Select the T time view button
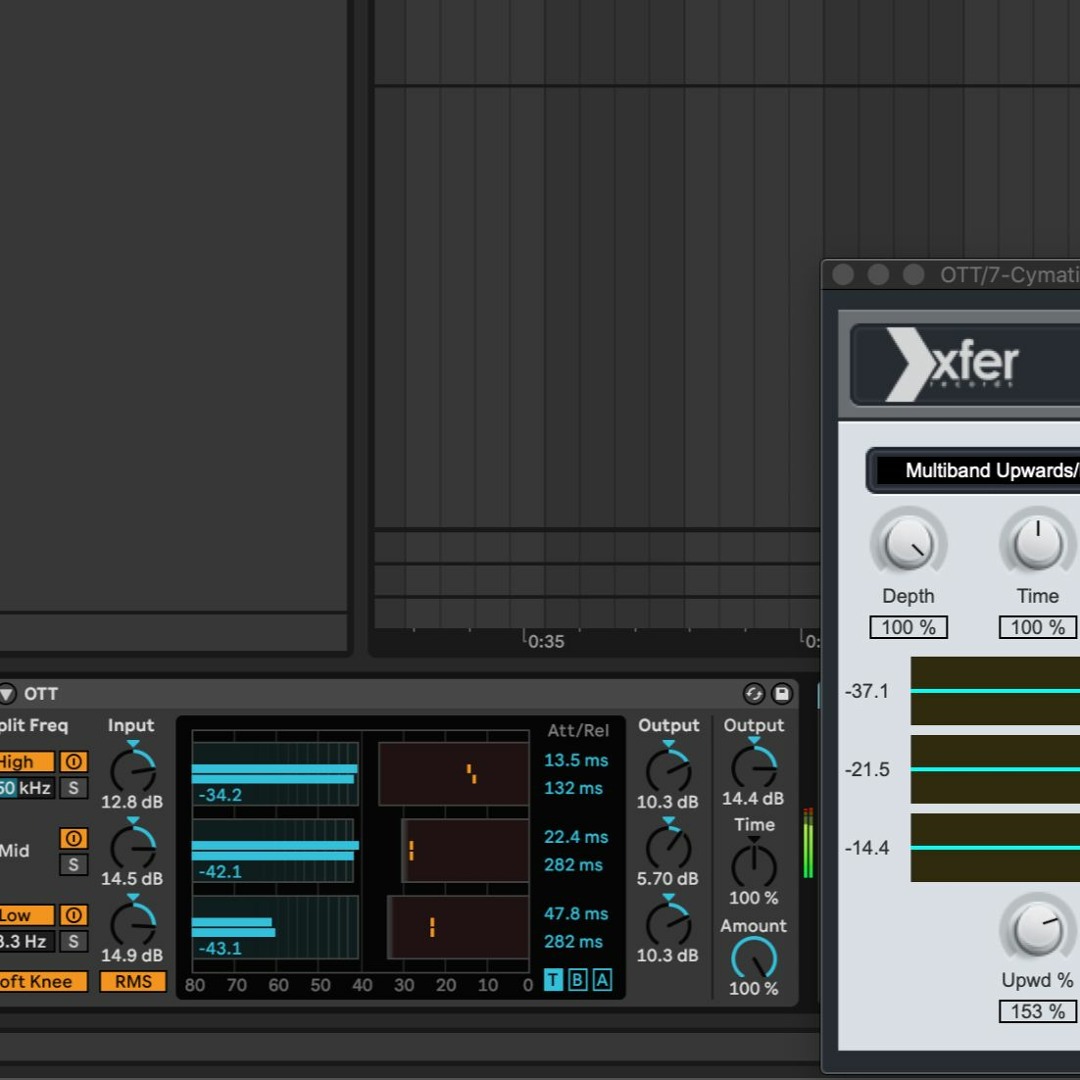The width and height of the screenshot is (1080, 1080). [x=553, y=979]
